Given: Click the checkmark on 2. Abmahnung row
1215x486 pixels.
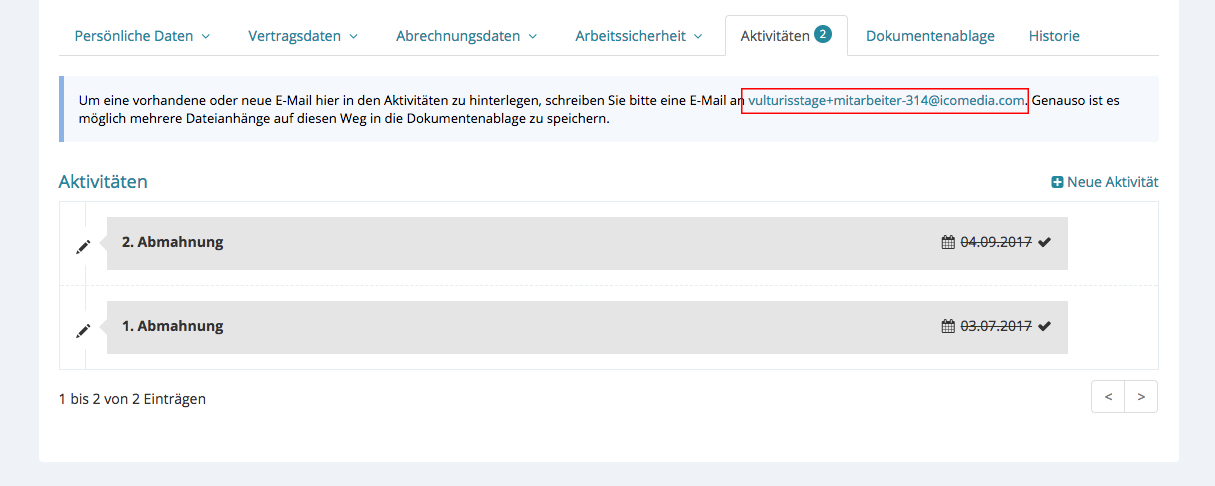Looking at the screenshot, I should [x=1045, y=242].
